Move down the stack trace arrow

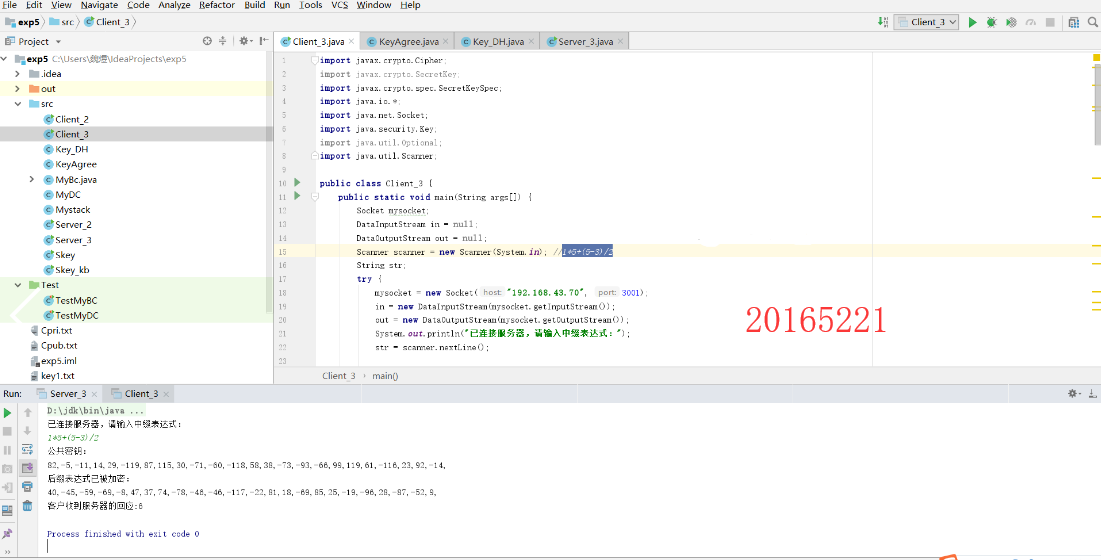click(x=27, y=431)
